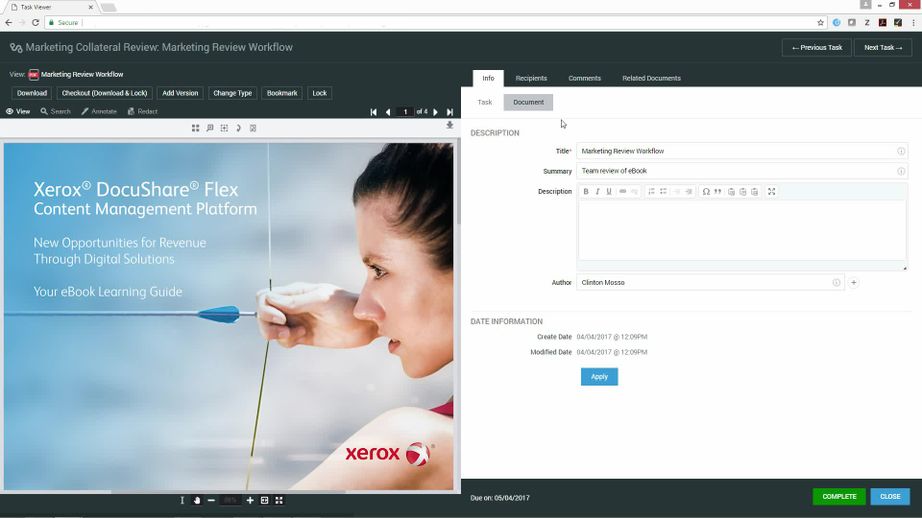Switch viewer to Search mode
Image resolution: width=922 pixels, height=518 pixels.
[56, 112]
